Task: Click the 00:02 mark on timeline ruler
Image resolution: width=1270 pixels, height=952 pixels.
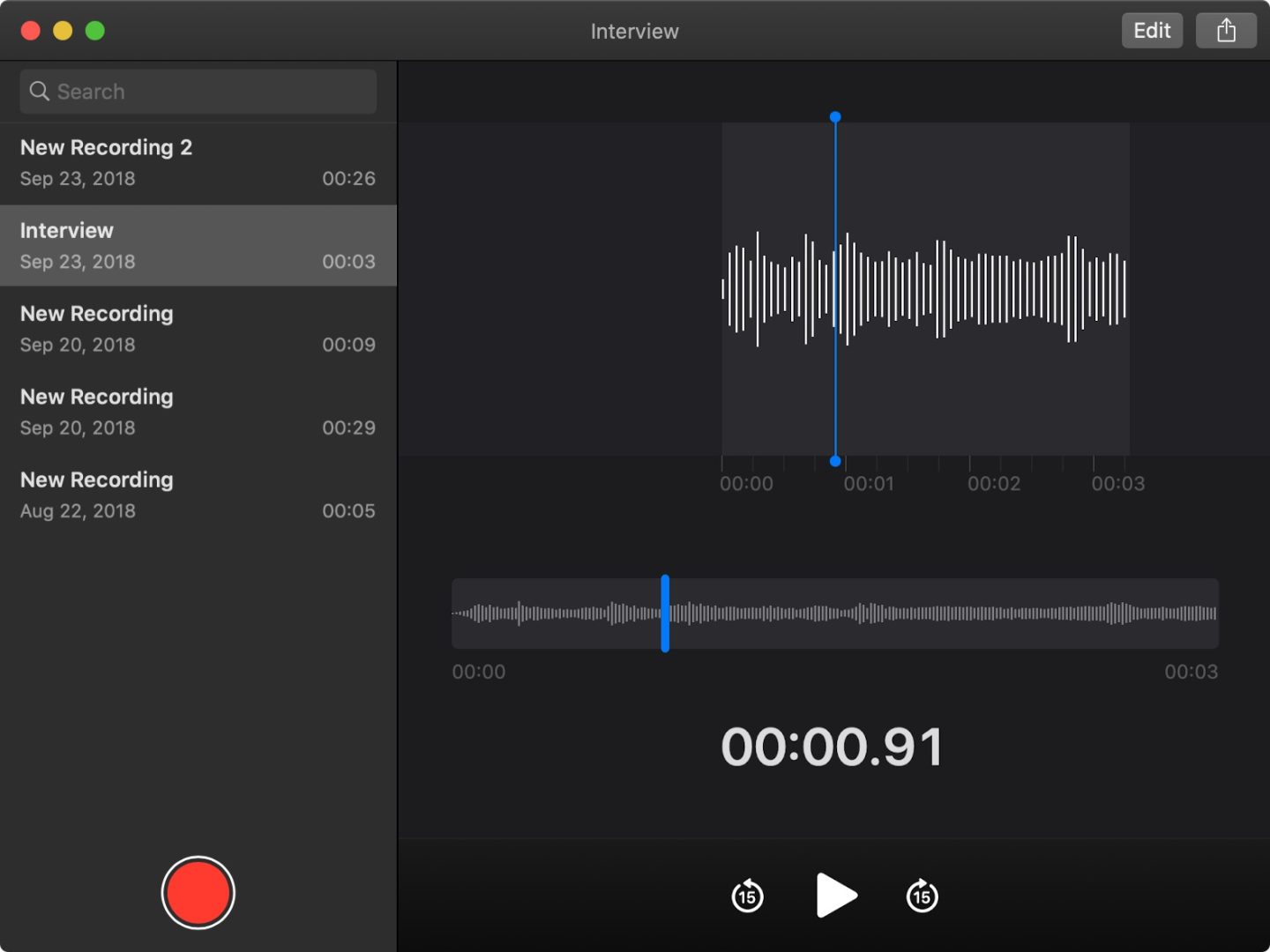Action: tap(993, 483)
